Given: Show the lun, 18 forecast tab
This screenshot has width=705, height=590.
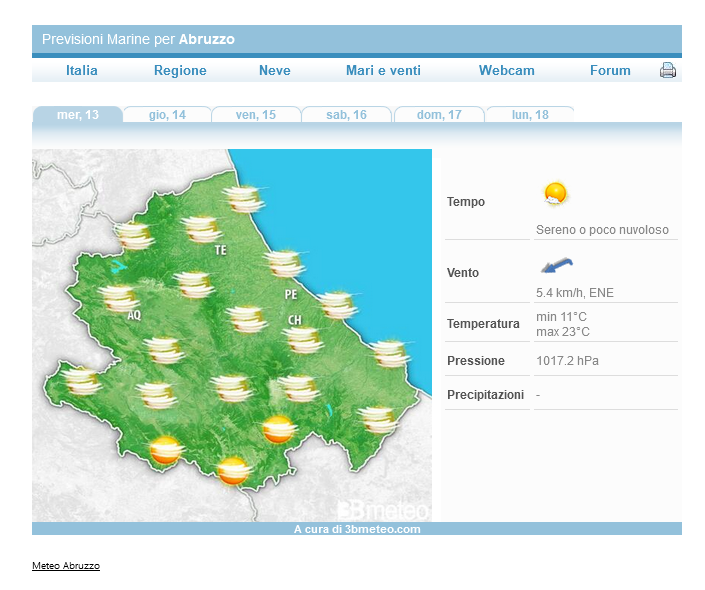Looking at the screenshot, I should tap(530, 115).
